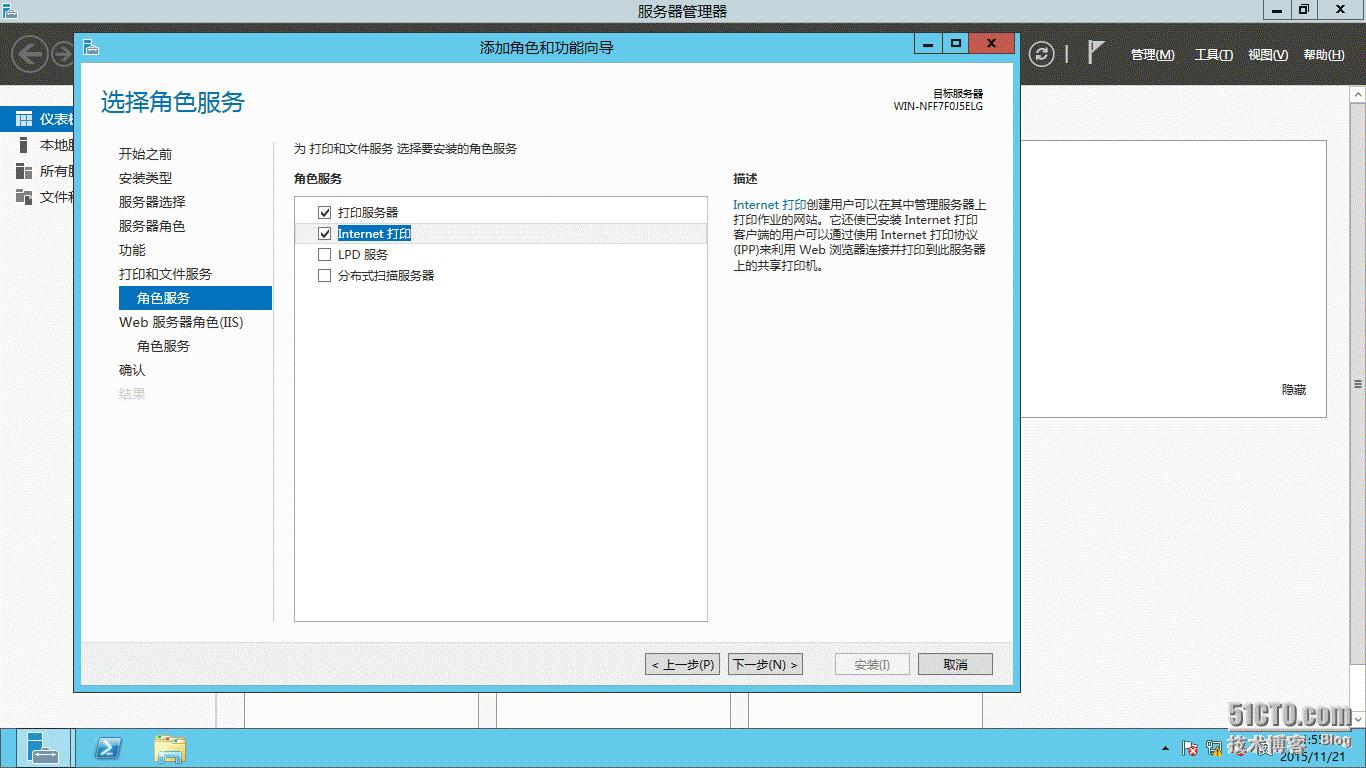This screenshot has width=1366, height=768.
Task: Open the Action Center flag in the system tray
Action: tap(1188, 748)
